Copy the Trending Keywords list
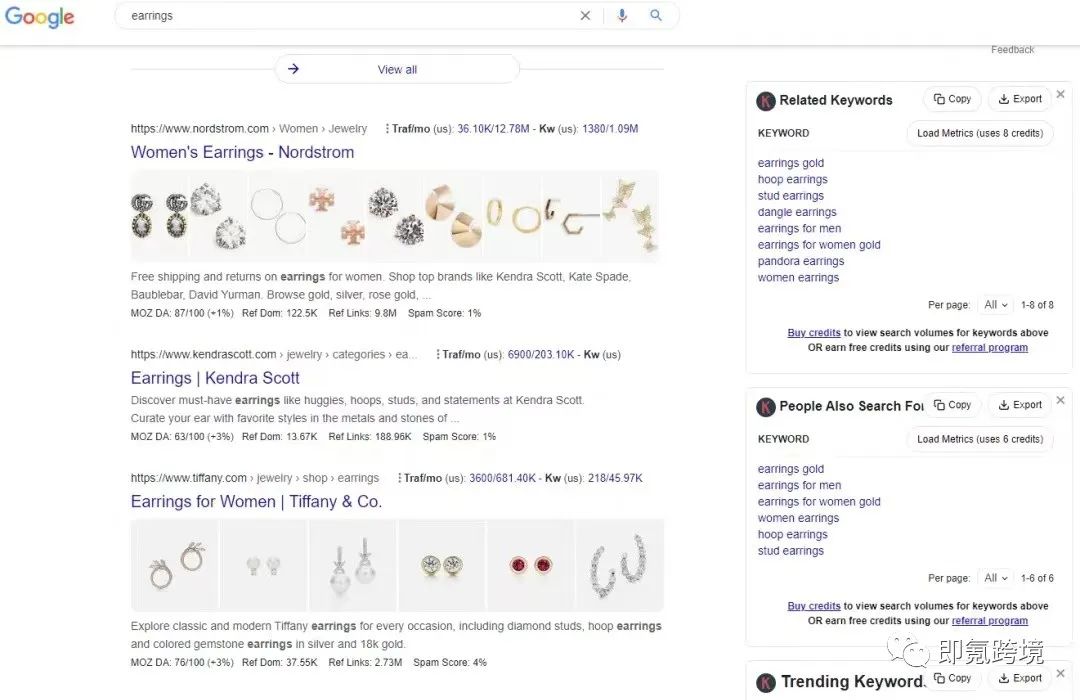Screen dimensions: 1080x700 (x=953, y=679)
